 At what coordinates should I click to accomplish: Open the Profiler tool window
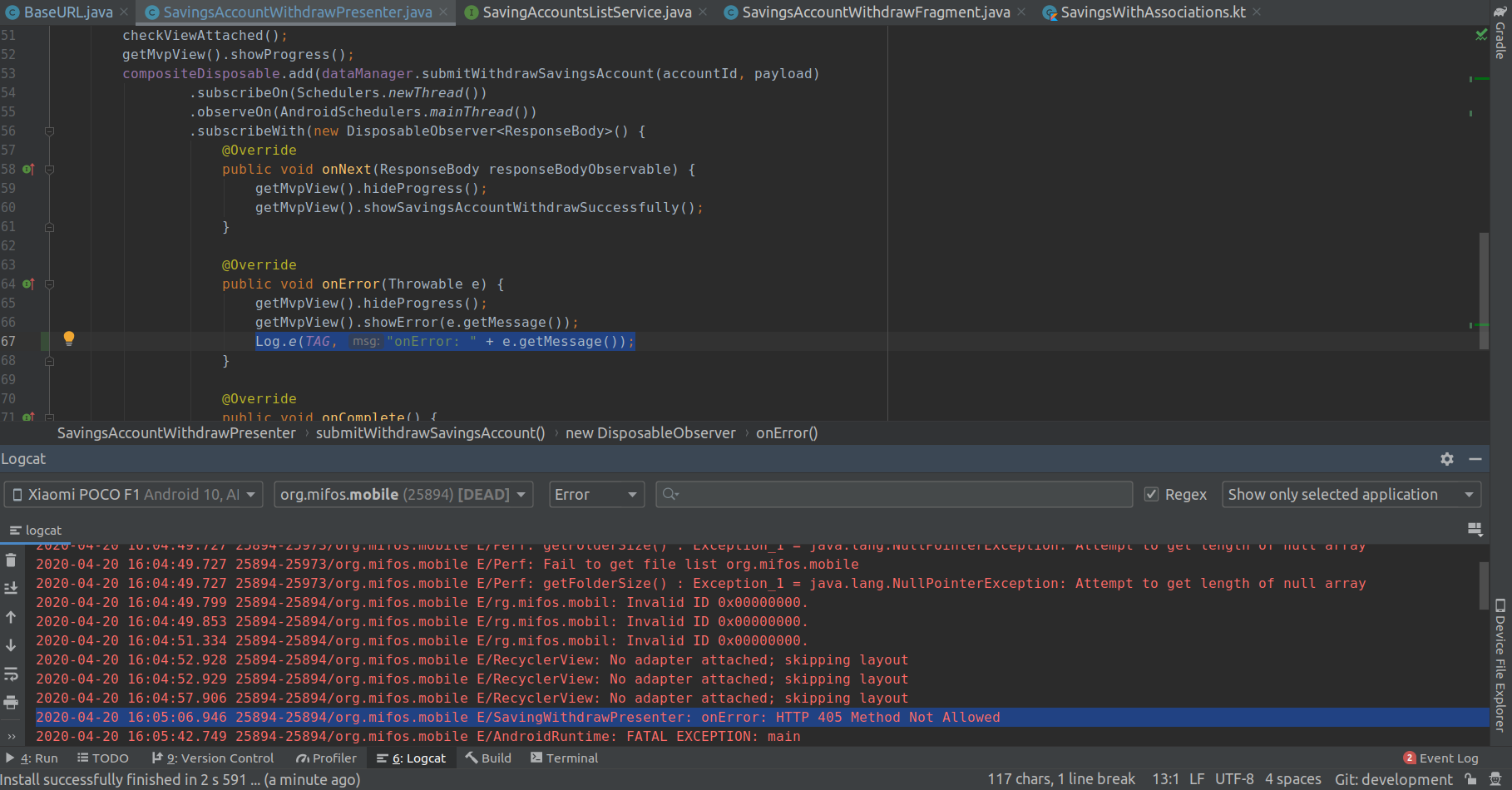327,758
